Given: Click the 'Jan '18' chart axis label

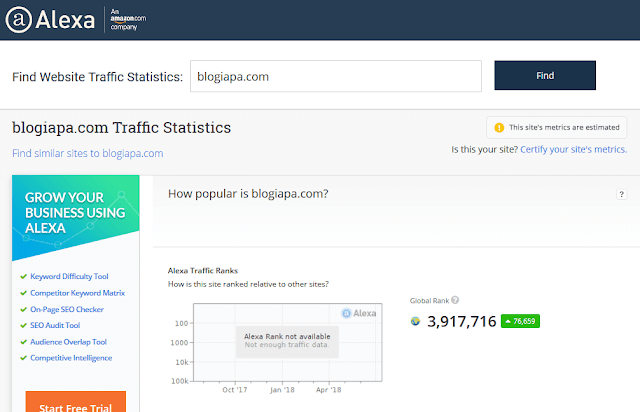Looking at the screenshot, I should (282, 390).
